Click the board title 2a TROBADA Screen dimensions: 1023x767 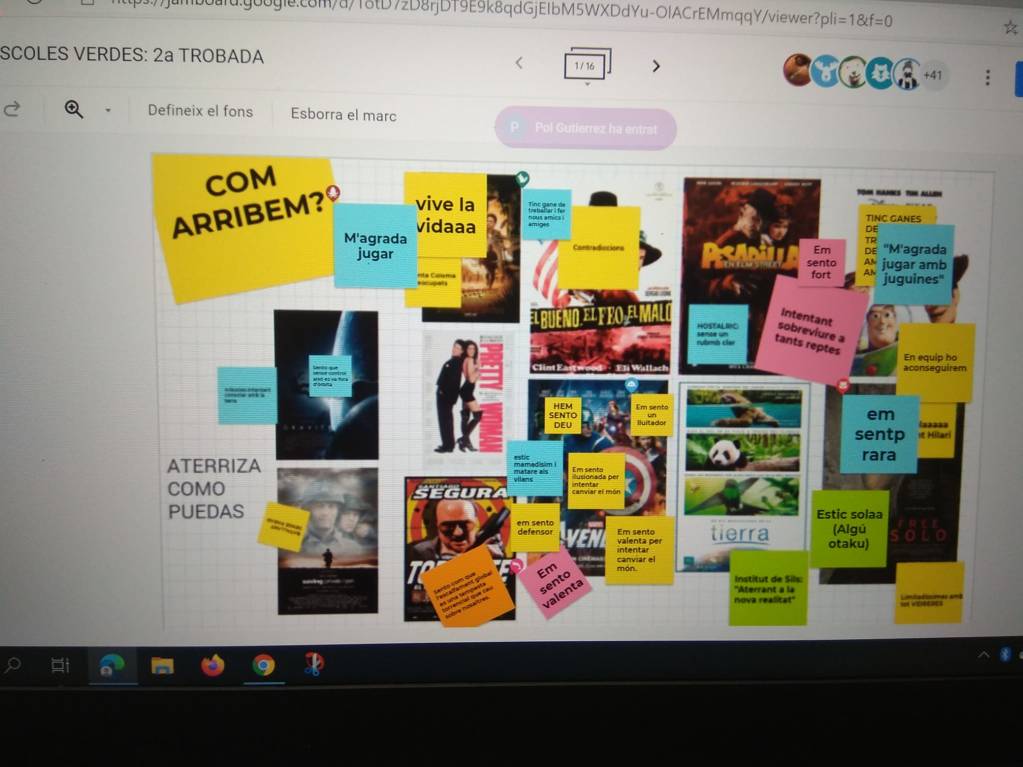(208, 56)
